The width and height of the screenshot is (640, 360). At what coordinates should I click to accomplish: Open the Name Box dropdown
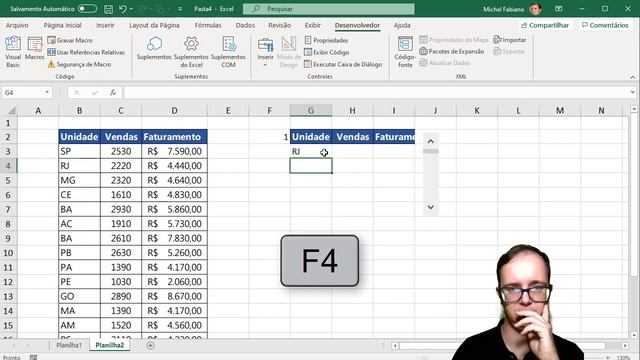47,93
